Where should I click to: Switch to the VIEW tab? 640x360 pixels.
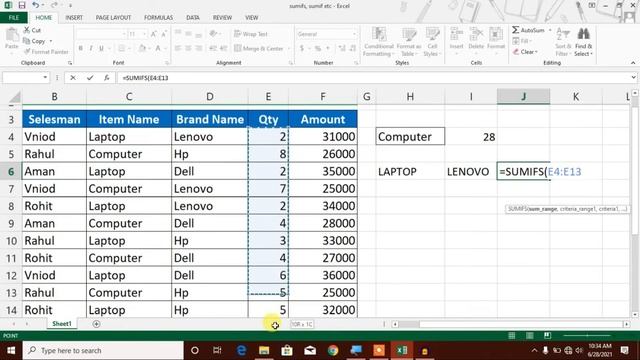coord(251,18)
